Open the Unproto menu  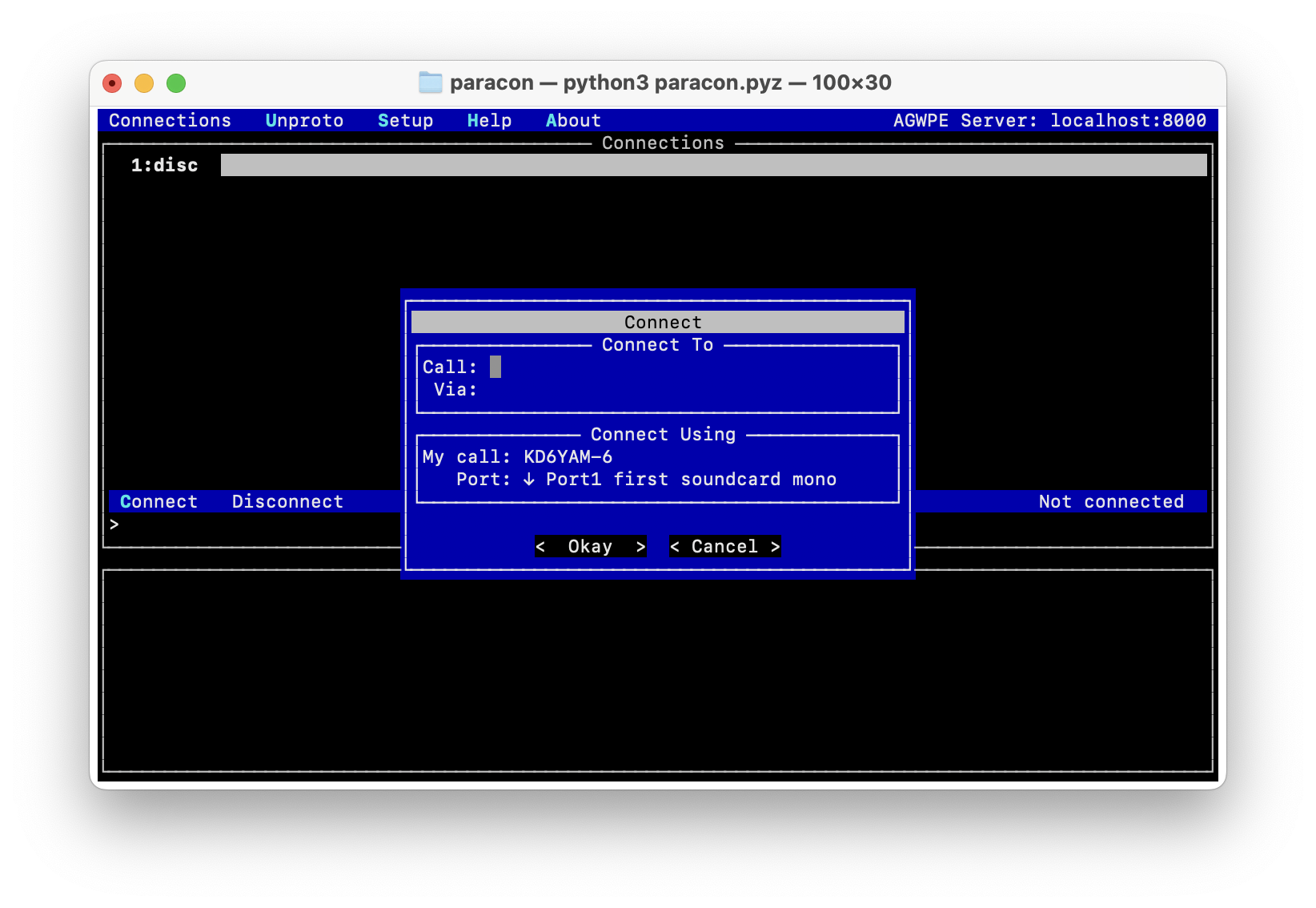[304, 120]
